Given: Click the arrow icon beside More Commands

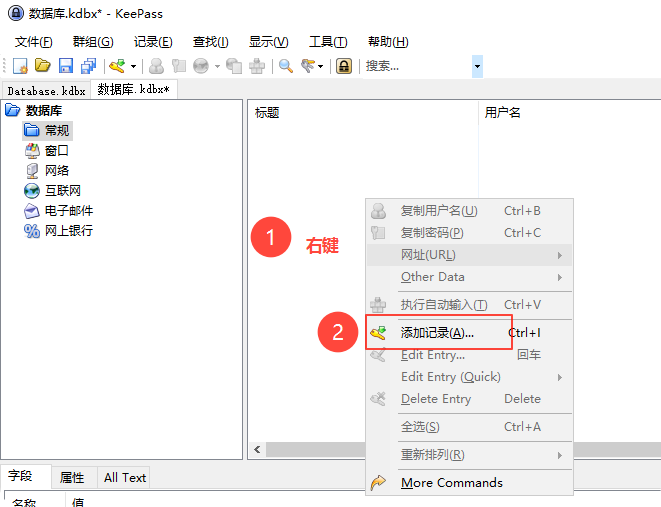Looking at the screenshot, I should click(x=378, y=483).
